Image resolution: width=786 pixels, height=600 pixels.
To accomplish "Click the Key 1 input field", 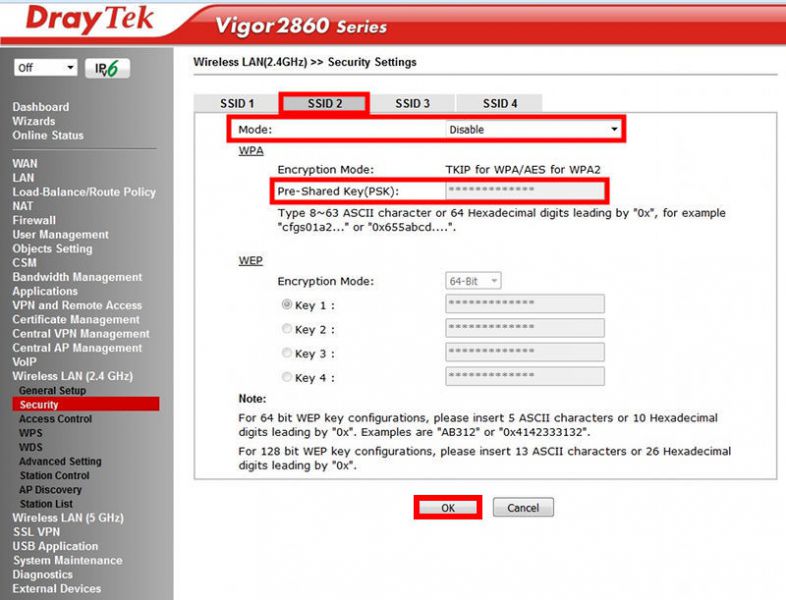I will (524, 304).
